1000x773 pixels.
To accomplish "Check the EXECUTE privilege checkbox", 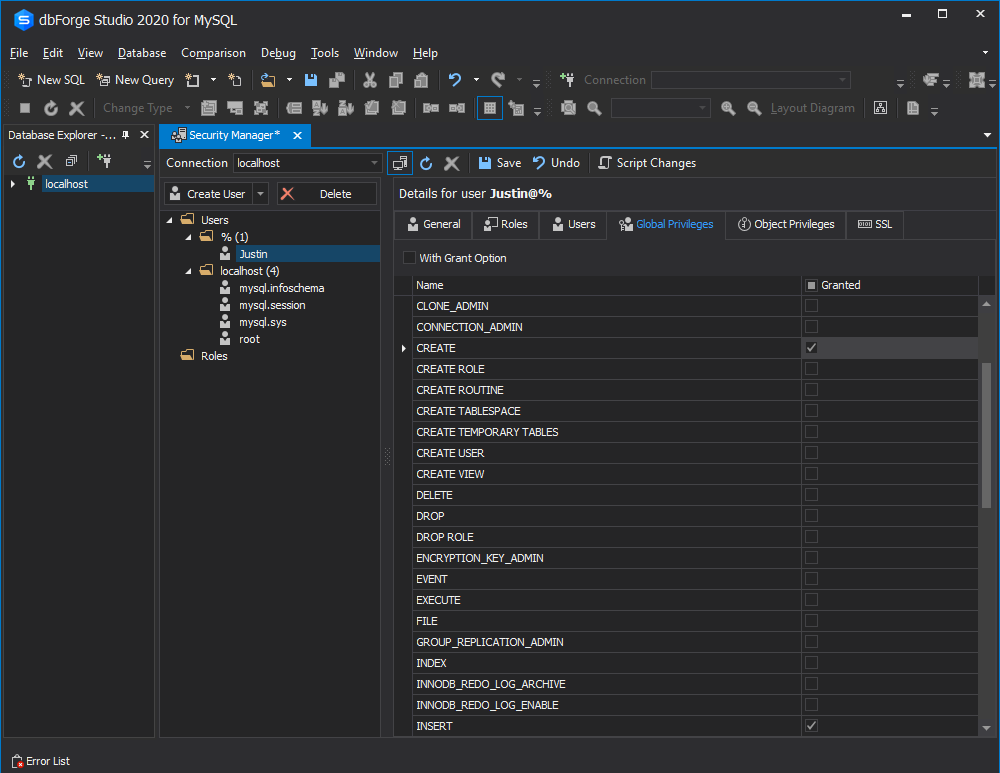I will point(811,600).
